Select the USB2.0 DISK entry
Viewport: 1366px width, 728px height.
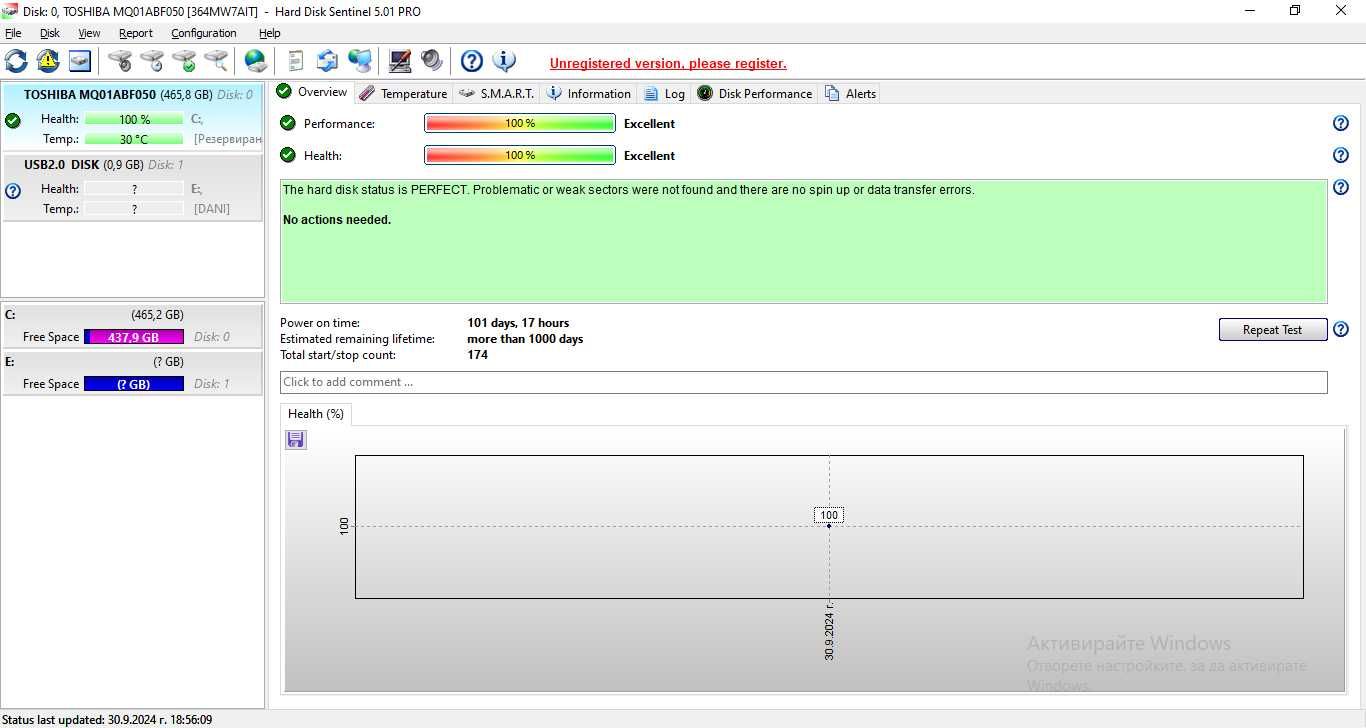click(133, 188)
